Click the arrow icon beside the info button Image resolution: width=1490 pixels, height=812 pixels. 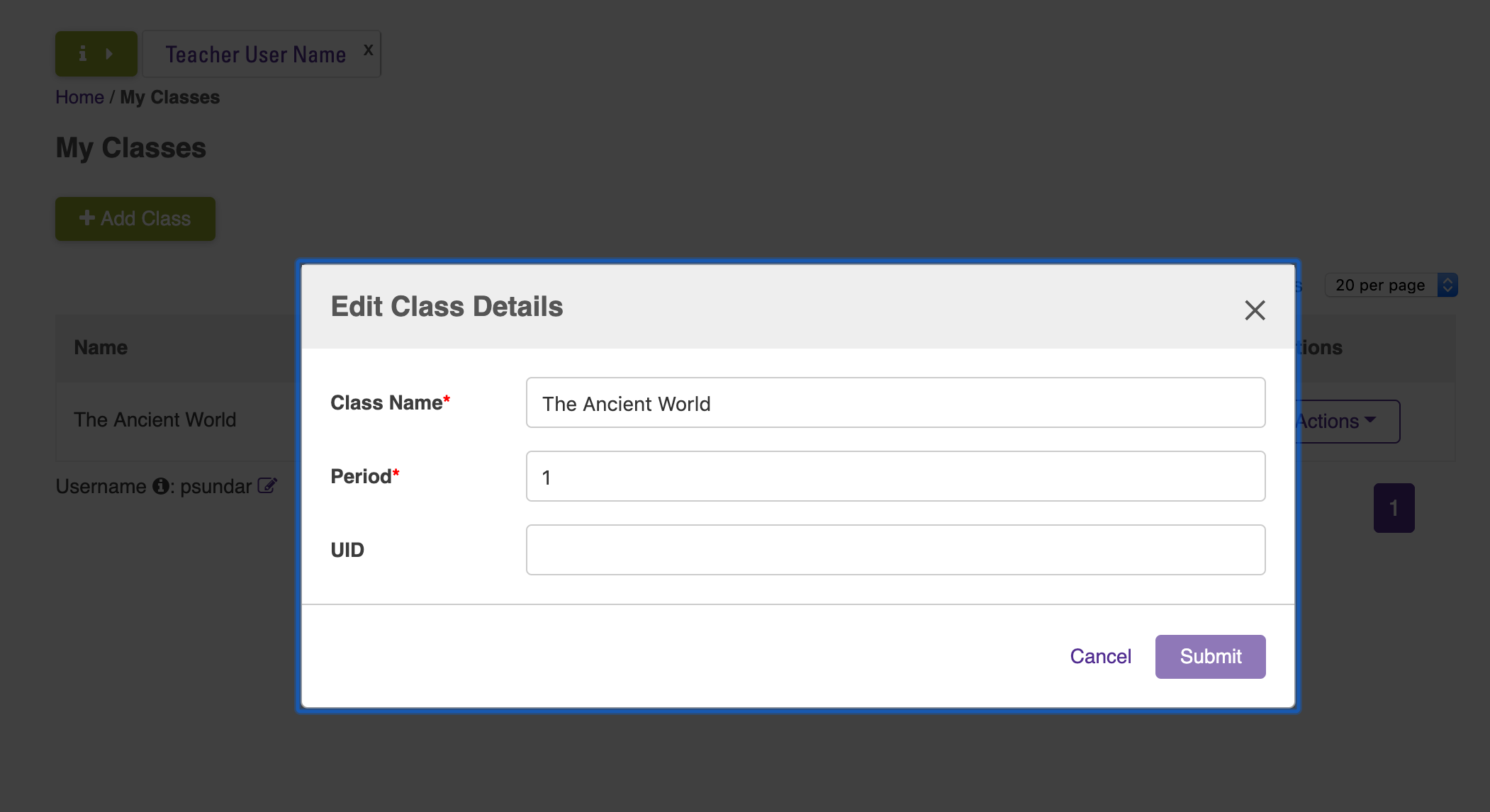point(110,53)
